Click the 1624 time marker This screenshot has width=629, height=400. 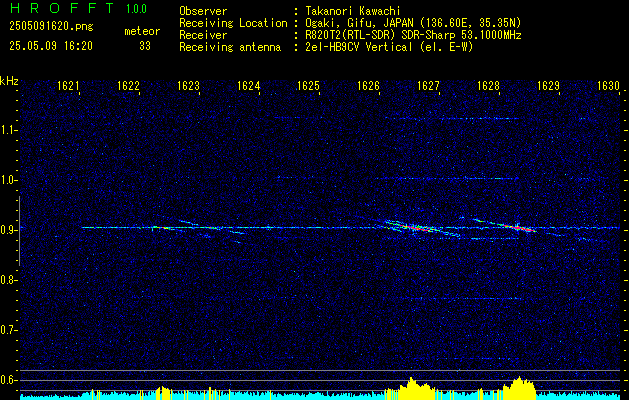248,86
